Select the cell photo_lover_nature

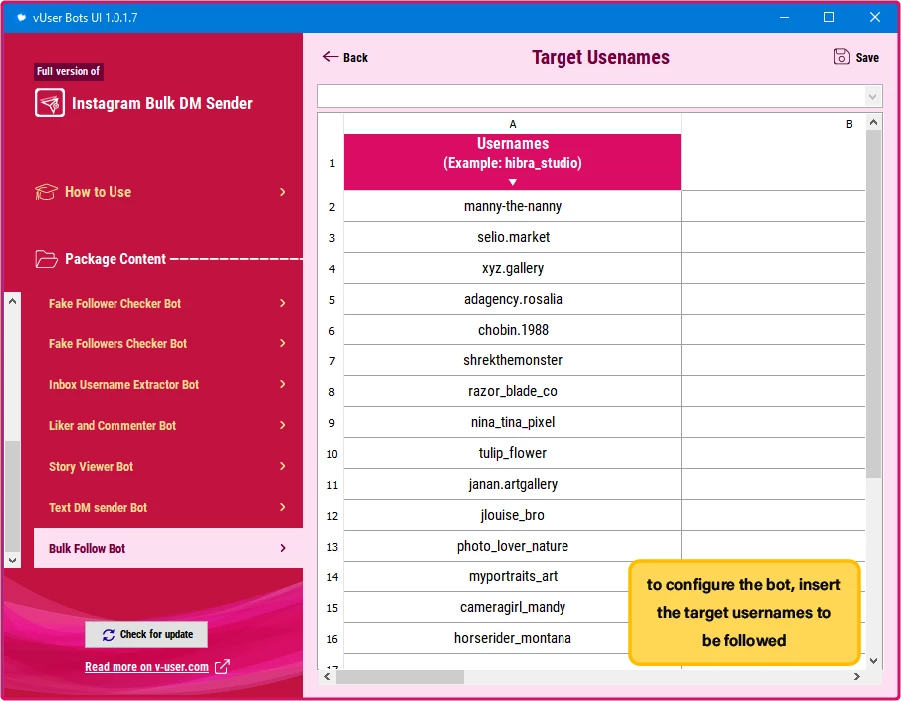coord(513,546)
